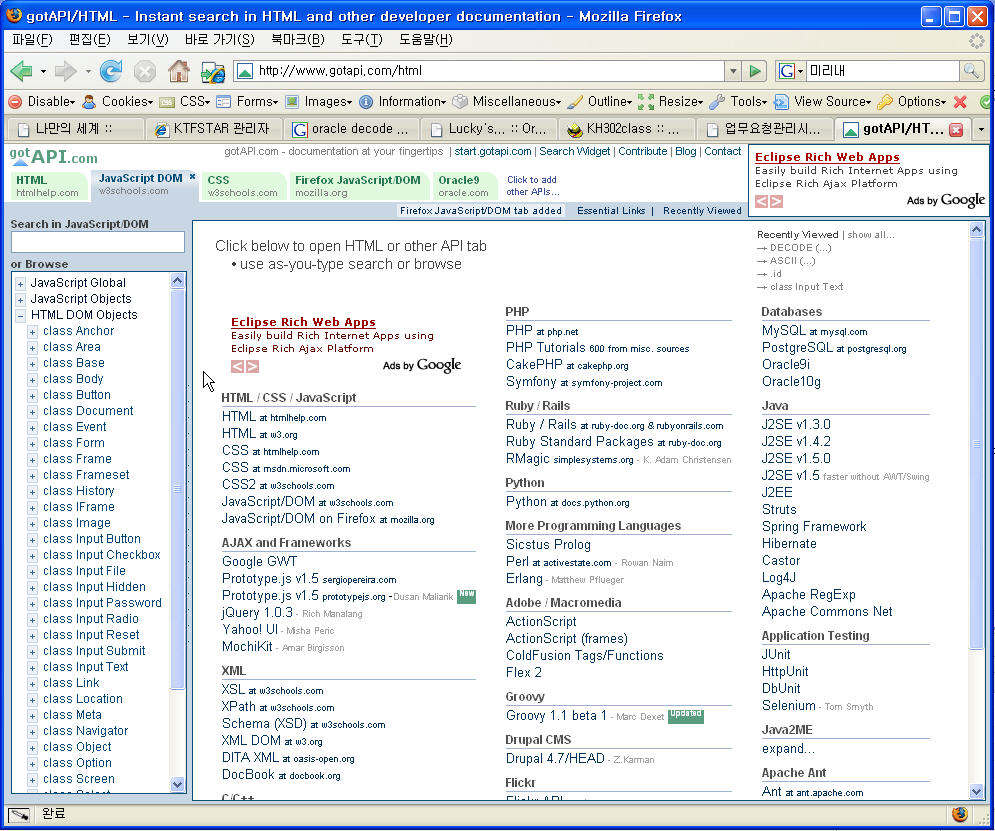995x831 pixels.
Task: Select class Location tree item
Action: tap(82, 699)
